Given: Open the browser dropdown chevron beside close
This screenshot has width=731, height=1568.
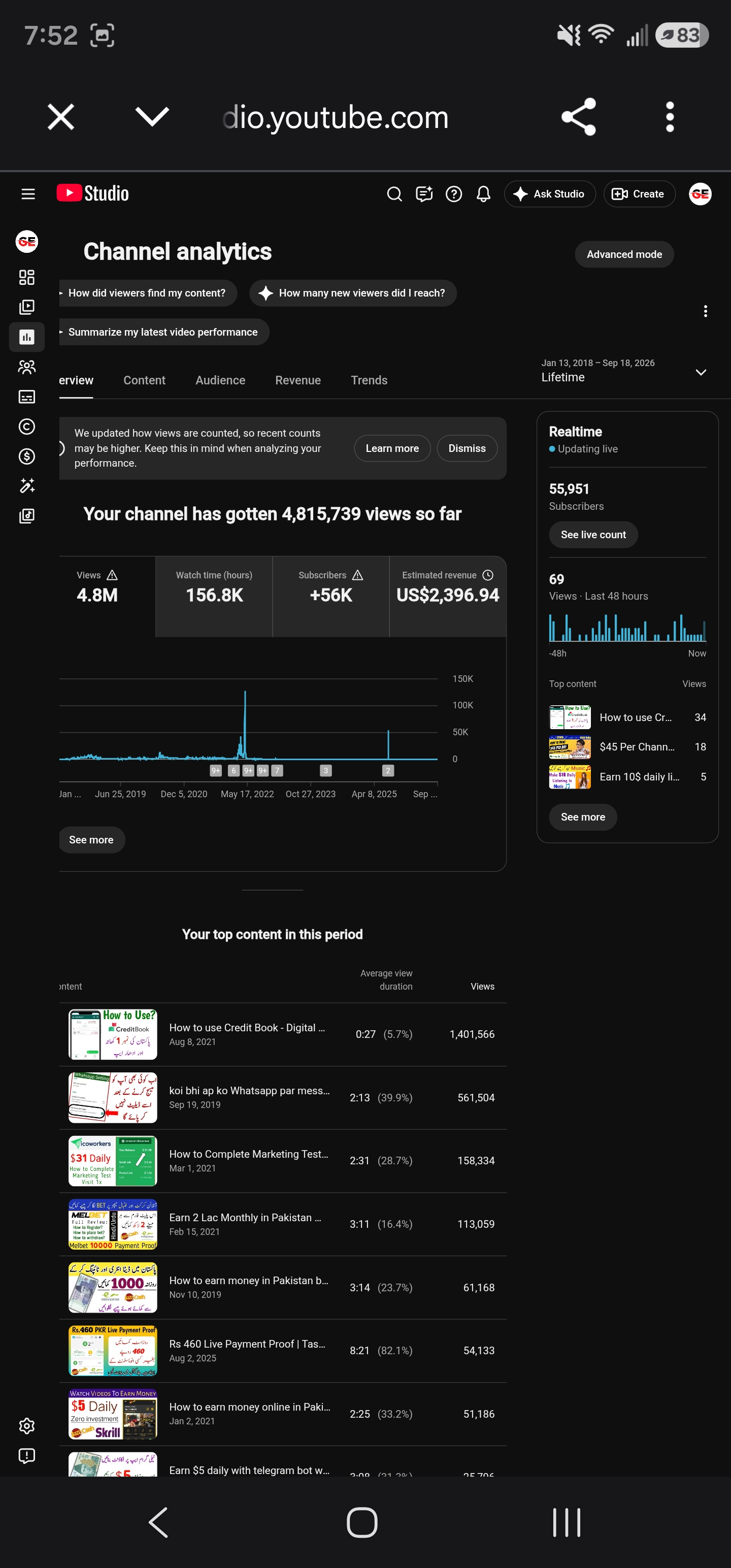Looking at the screenshot, I should (x=152, y=116).
